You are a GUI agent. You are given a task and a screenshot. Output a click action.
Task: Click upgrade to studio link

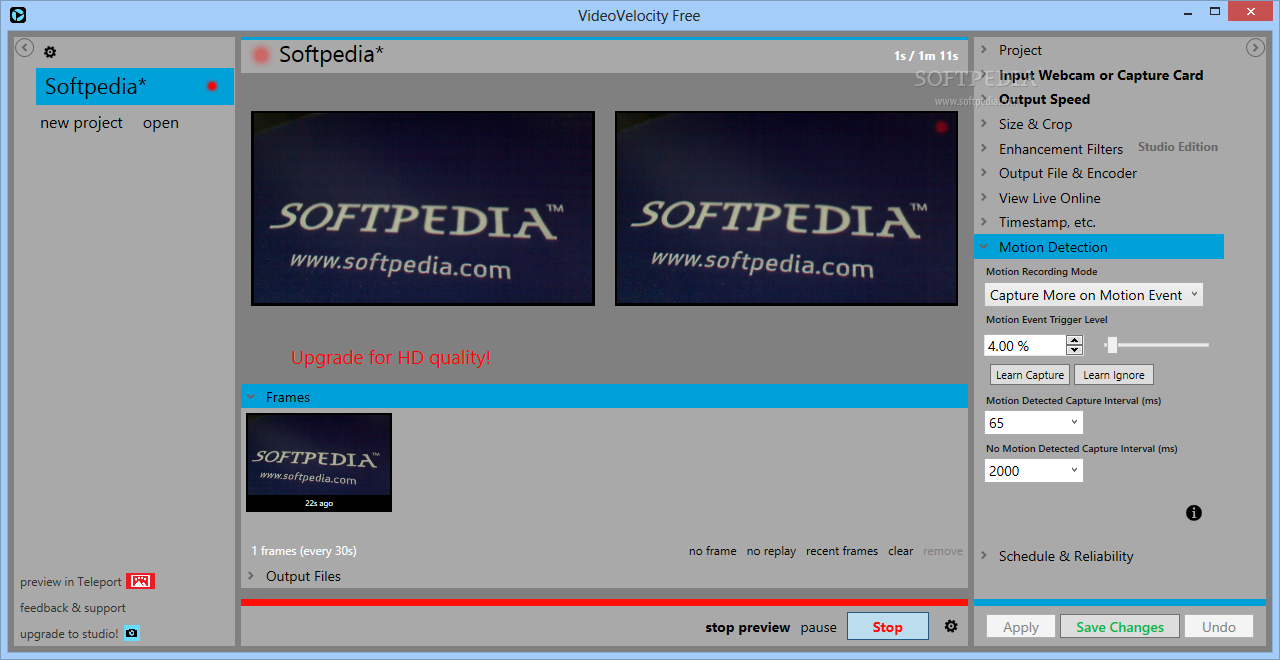tap(69, 634)
